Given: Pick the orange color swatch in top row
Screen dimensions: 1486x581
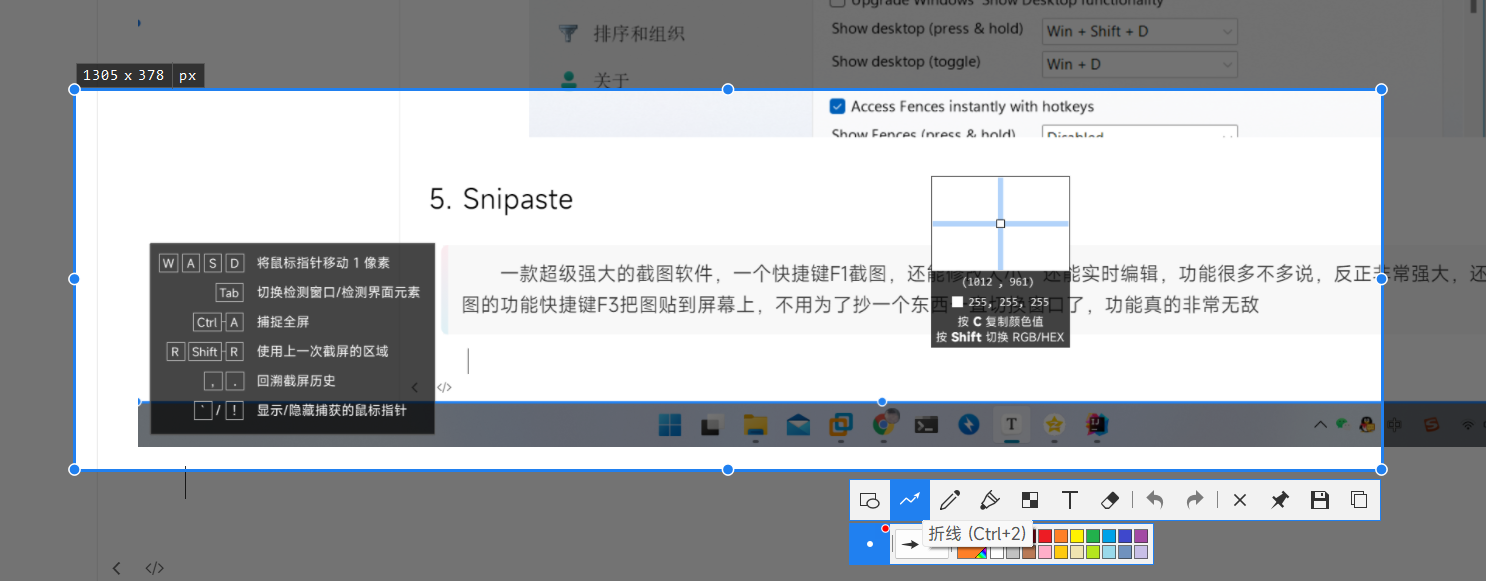Looking at the screenshot, I should [1061, 536].
